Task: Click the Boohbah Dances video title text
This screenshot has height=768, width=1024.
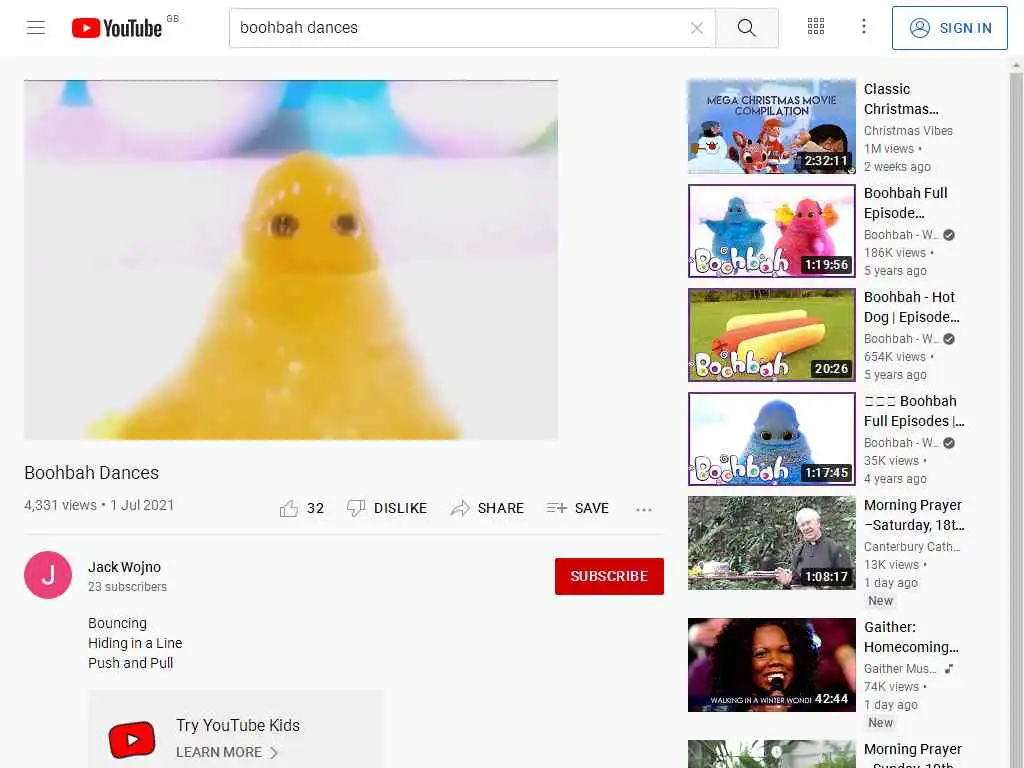Action: pos(91,473)
